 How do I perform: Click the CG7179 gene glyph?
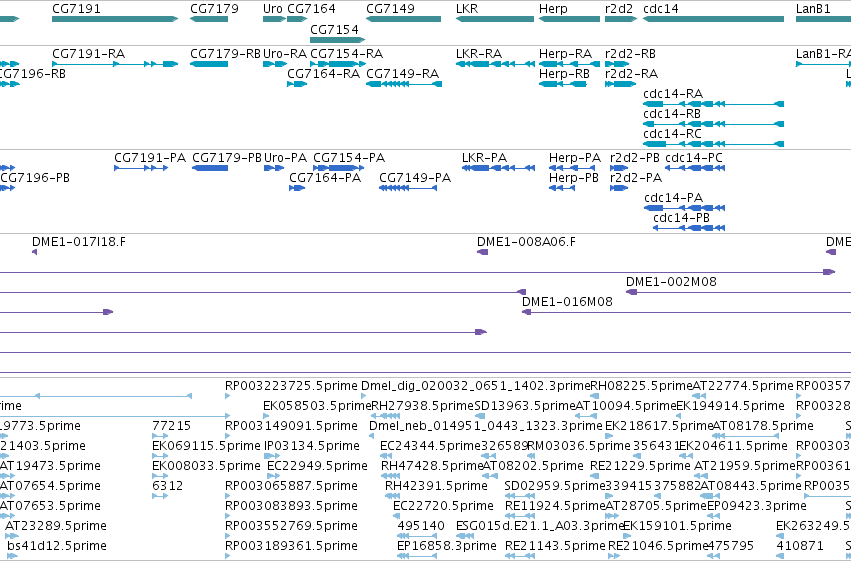pyautogui.click(x=209, y=19)
